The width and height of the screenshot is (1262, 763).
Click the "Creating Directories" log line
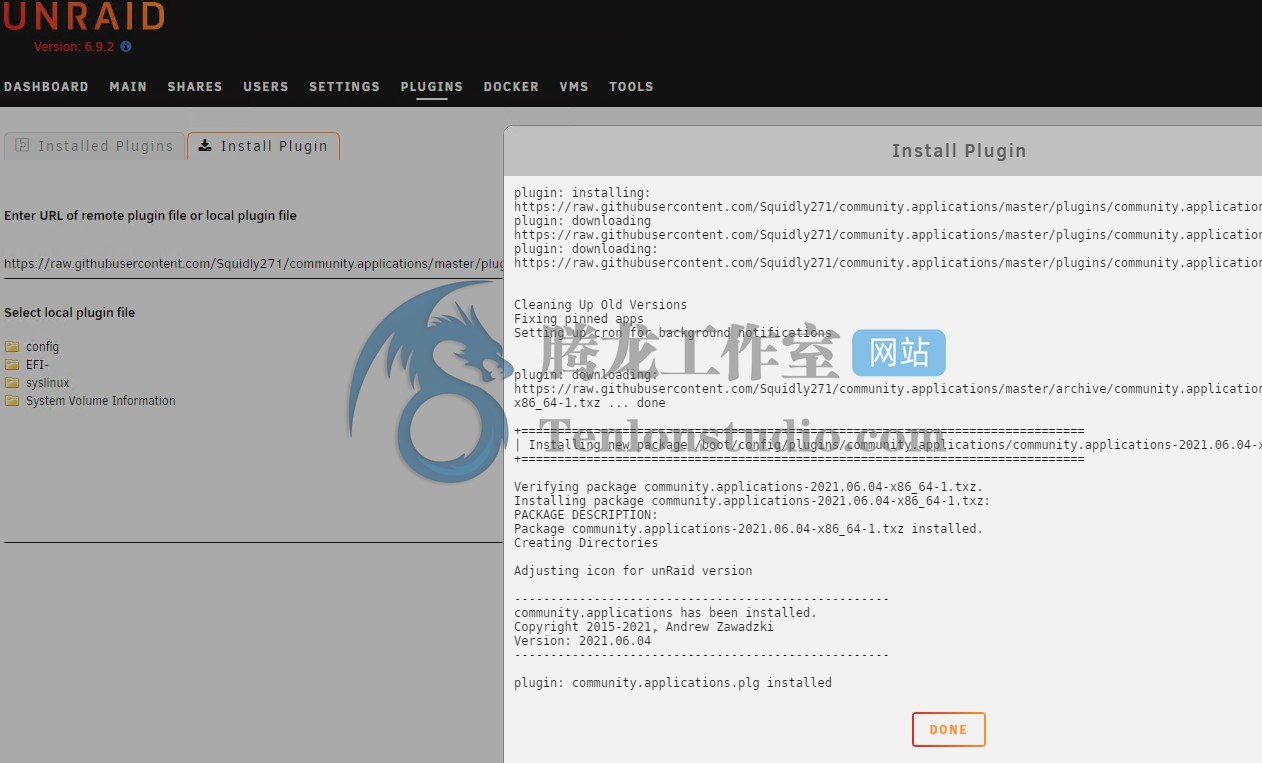586,543
